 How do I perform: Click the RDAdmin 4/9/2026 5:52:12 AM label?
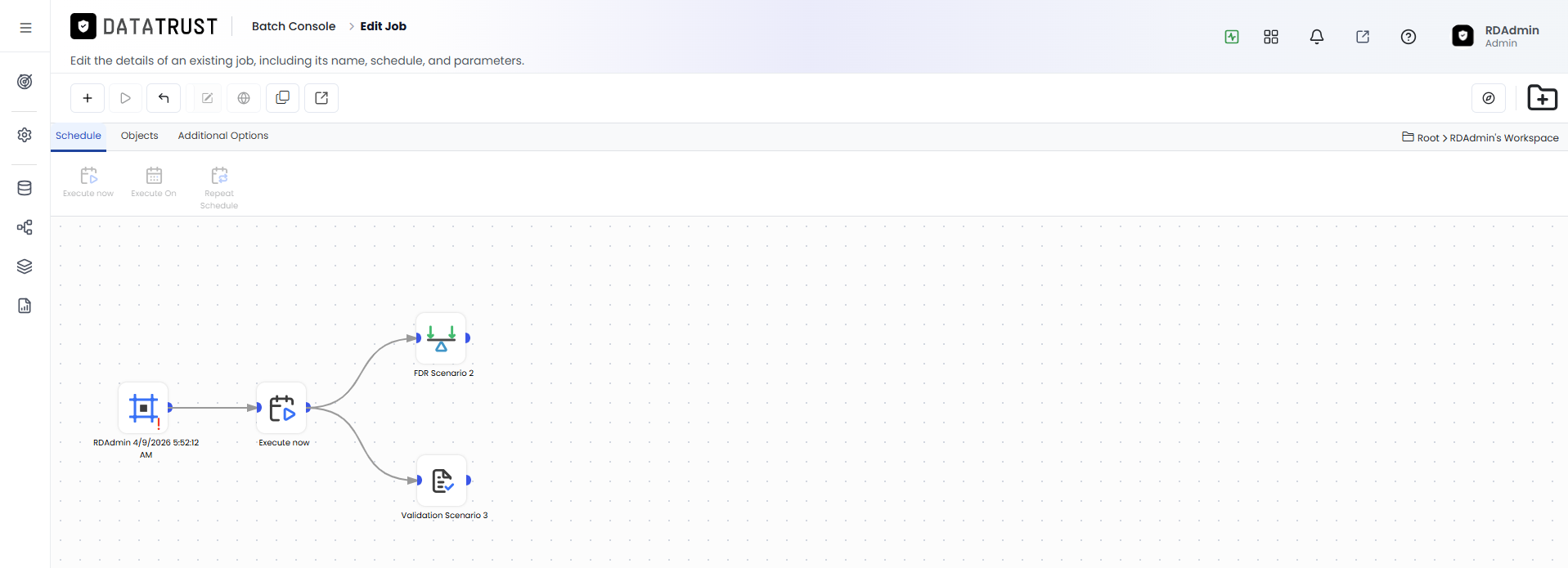pyautogui.click(x=146, y=449)
